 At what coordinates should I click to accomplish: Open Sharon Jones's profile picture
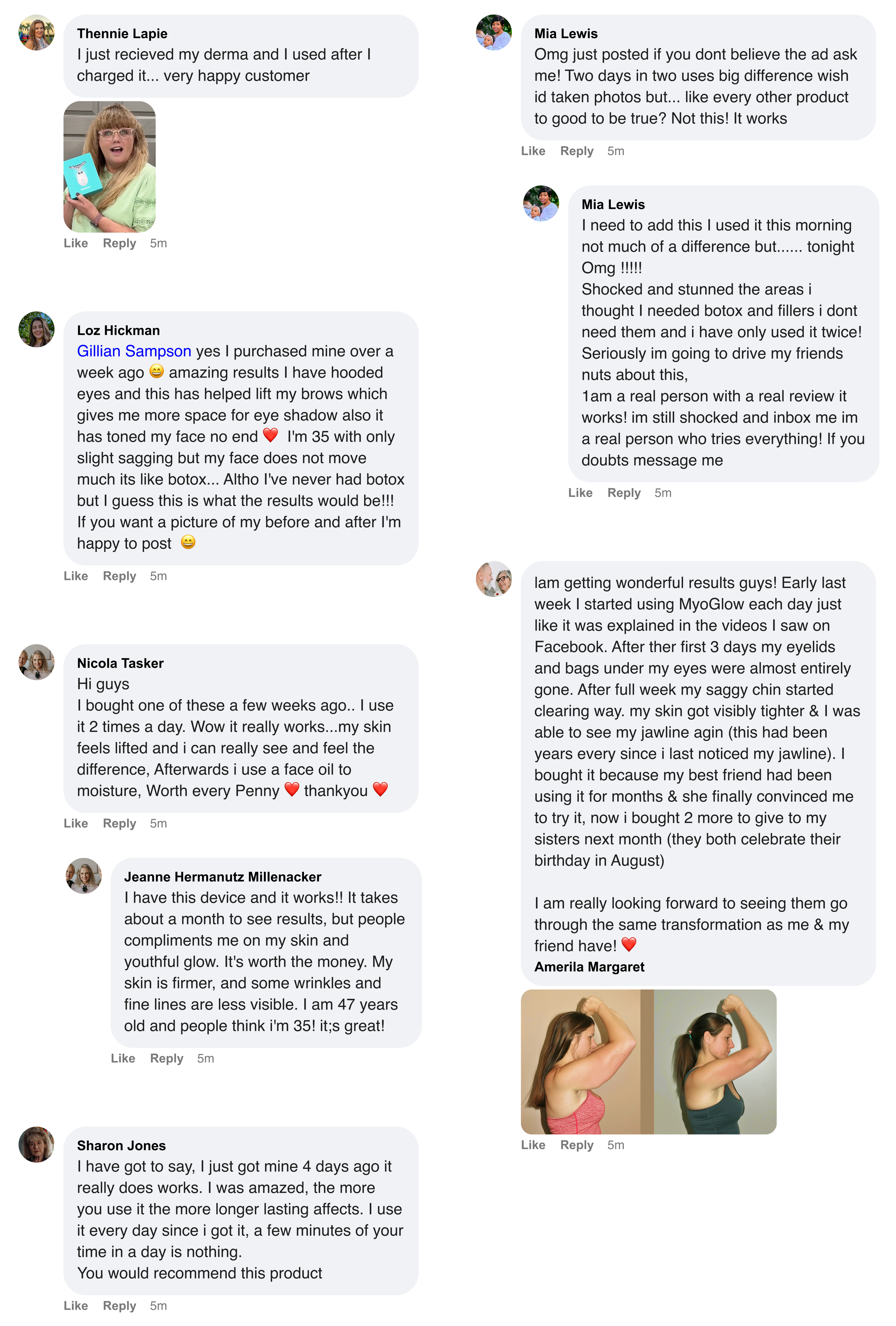pos(37,1144)
